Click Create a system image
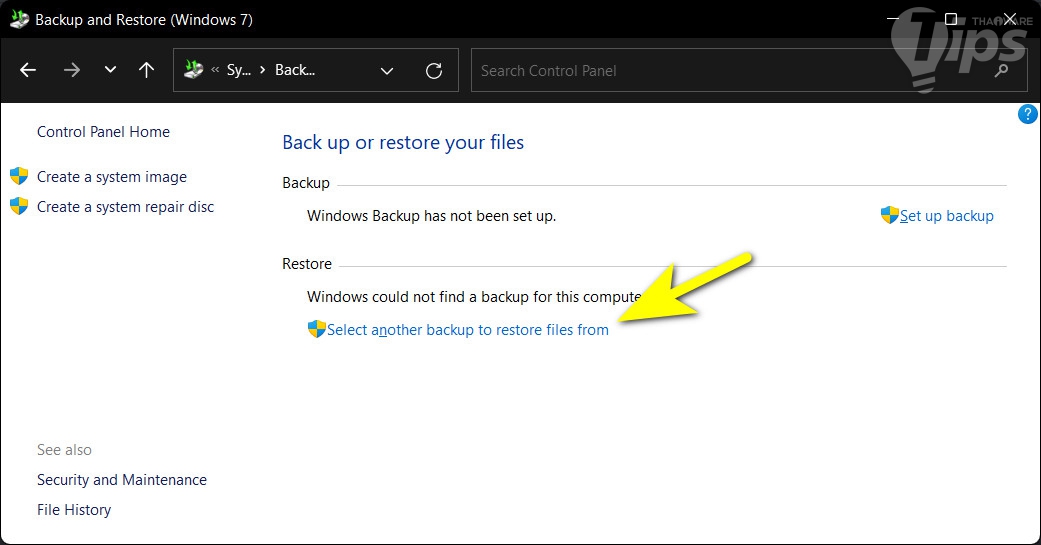Screen dimensions: 1041x545 (111, 177)
